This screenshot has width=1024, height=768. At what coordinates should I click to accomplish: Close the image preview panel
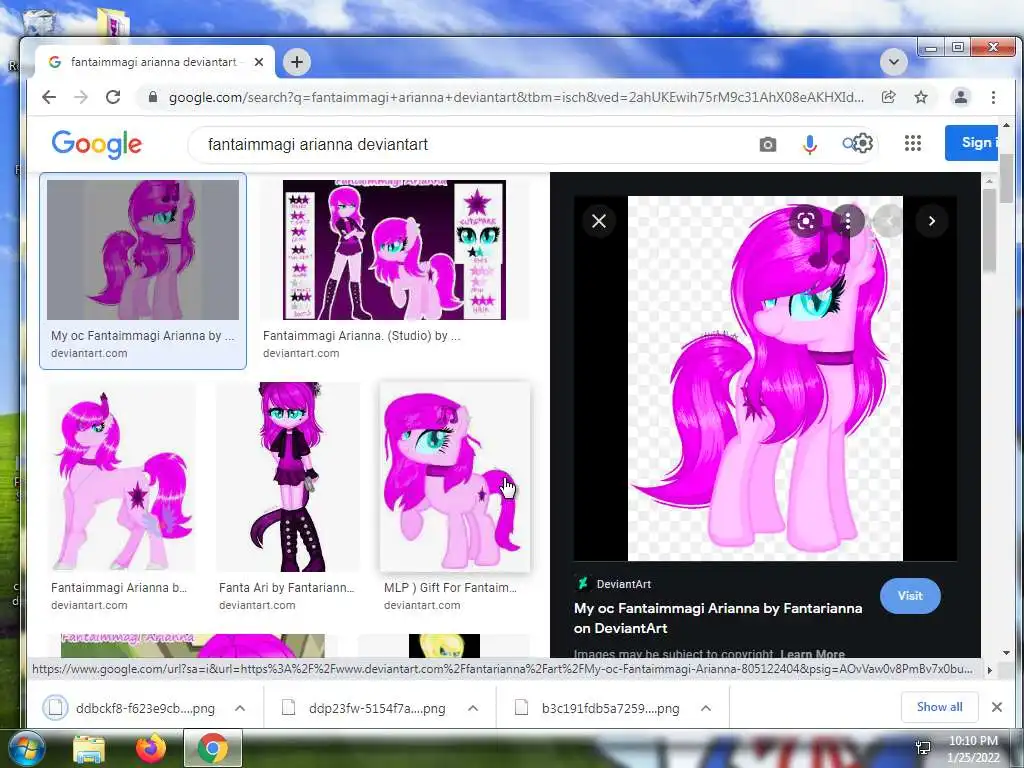pos(599,221)
